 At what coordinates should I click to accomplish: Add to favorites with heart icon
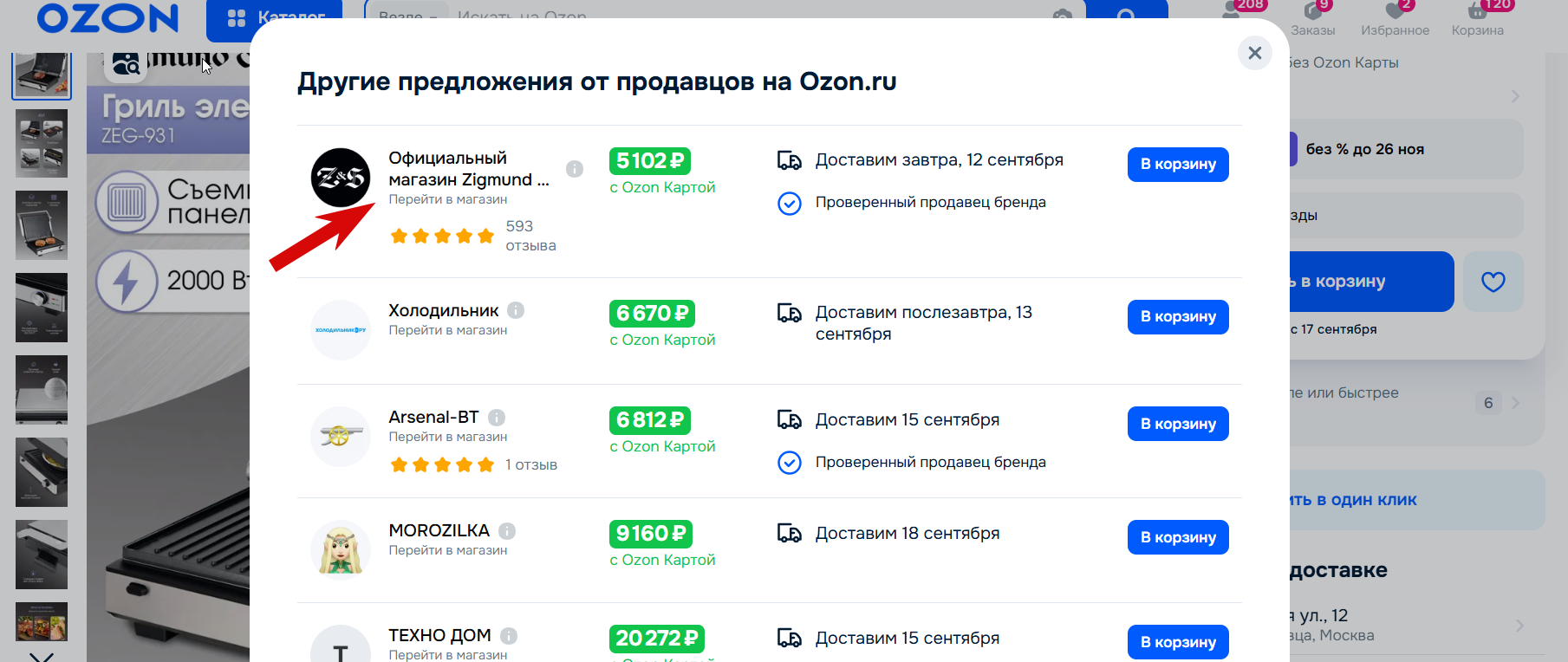pyautogui.click(x=1493, y=282)
